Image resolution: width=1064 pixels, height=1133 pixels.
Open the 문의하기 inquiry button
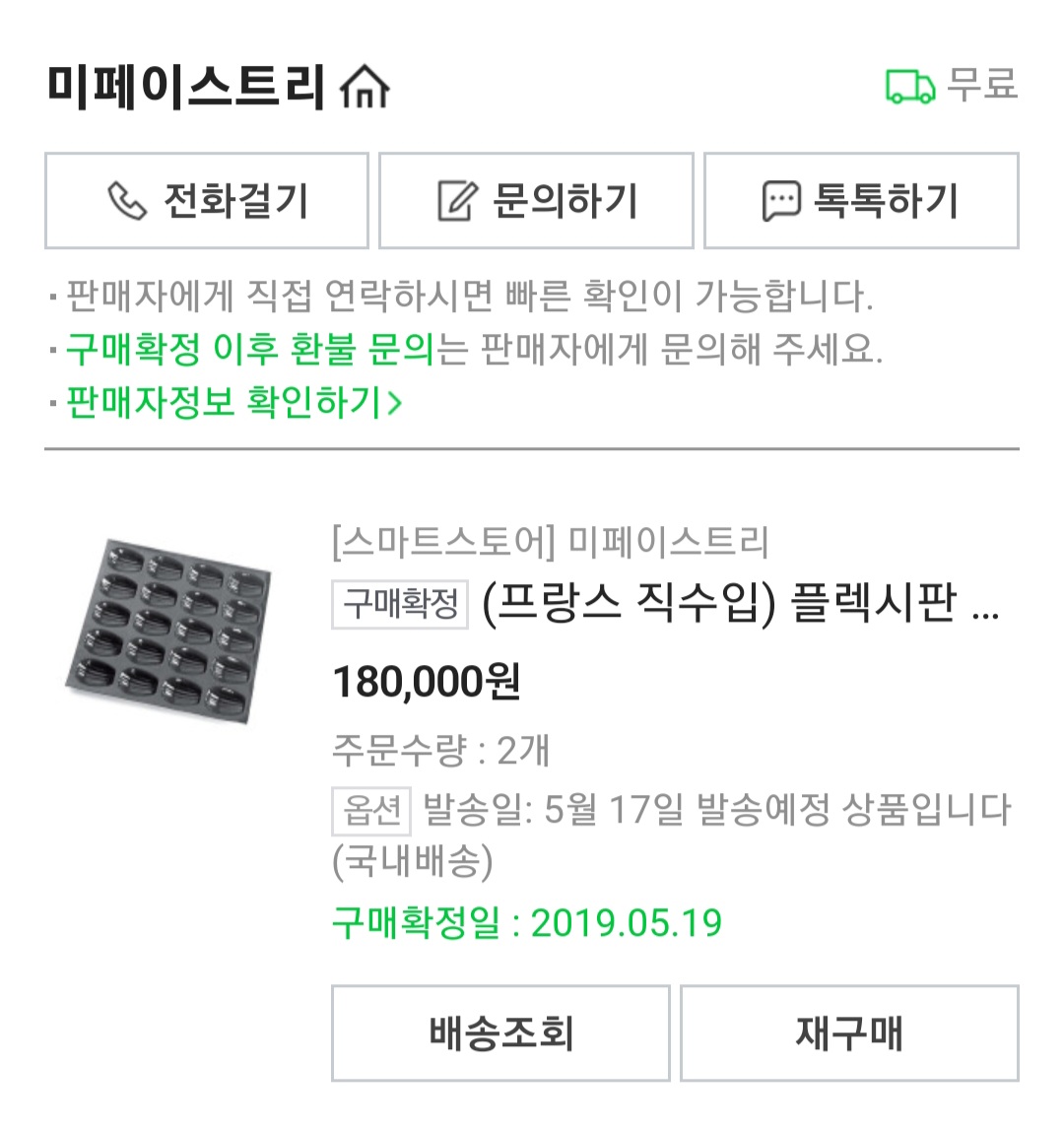click(x=536, y=201)
